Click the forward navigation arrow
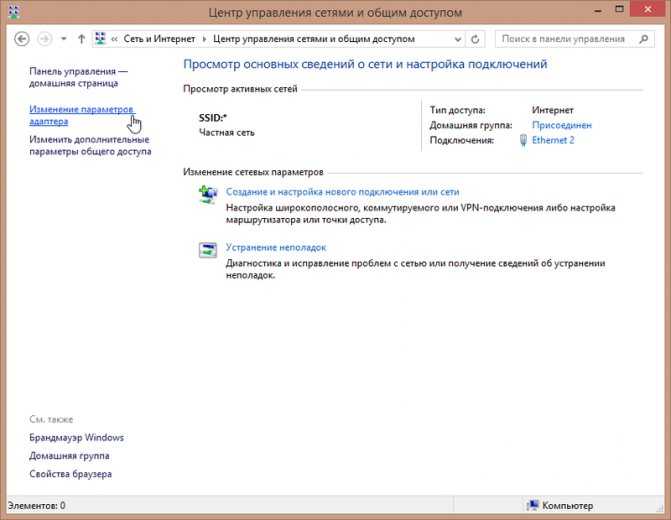The image size is (671, 520). pos(45,39)
